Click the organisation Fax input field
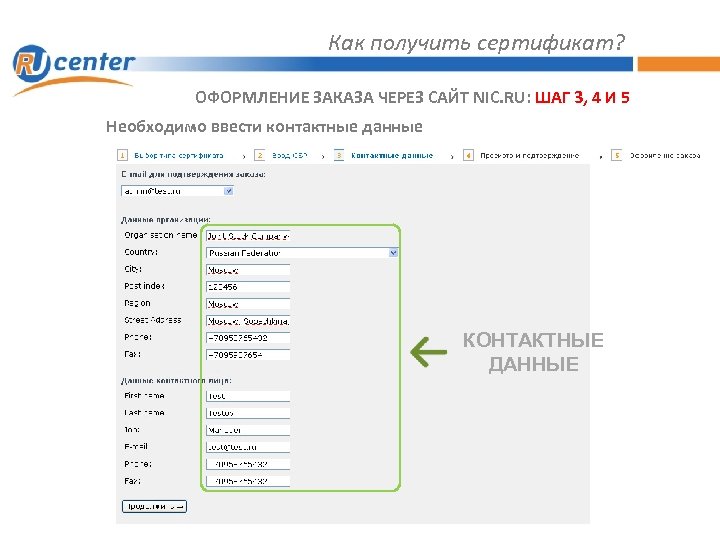 [x=248, y=355]
